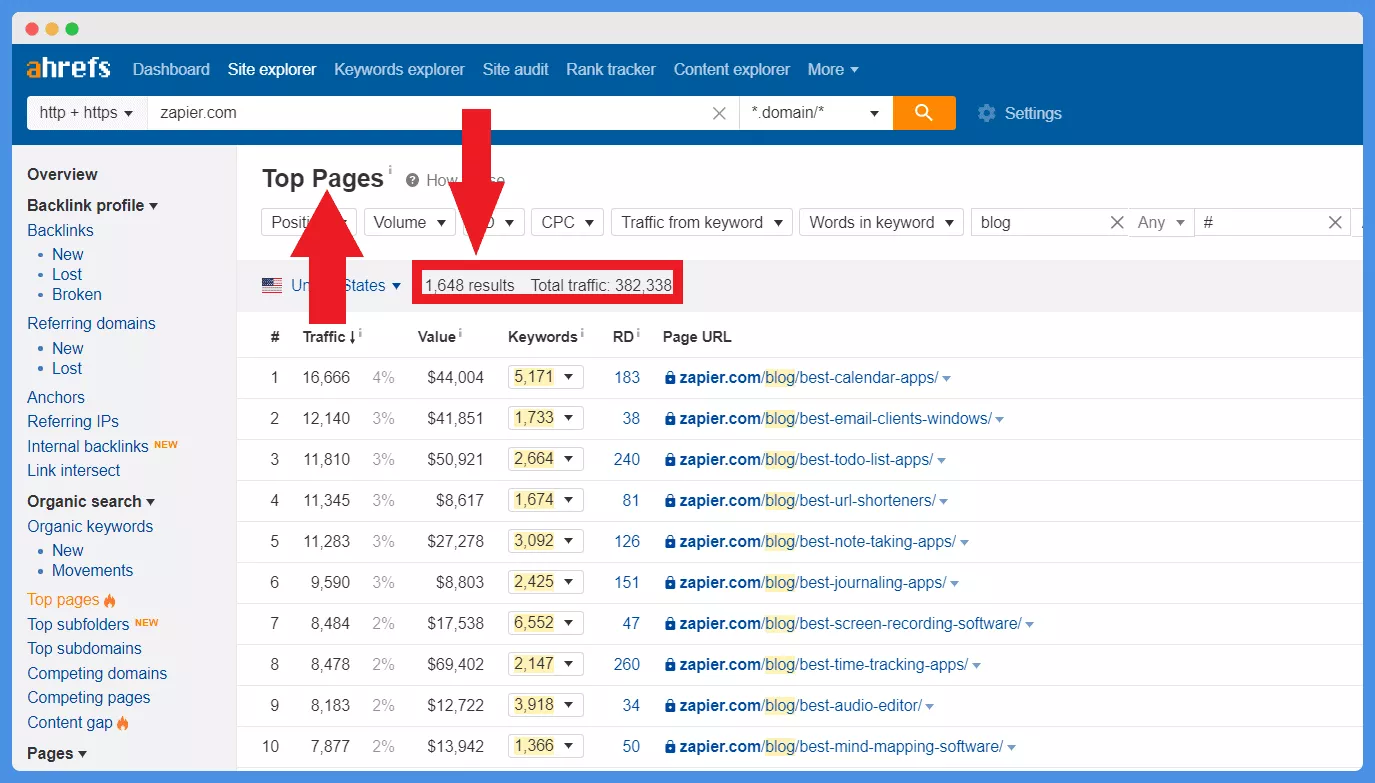1375x783 pixels.
Task: Click the ahrefs logo
Action: [x=69, y=69]
